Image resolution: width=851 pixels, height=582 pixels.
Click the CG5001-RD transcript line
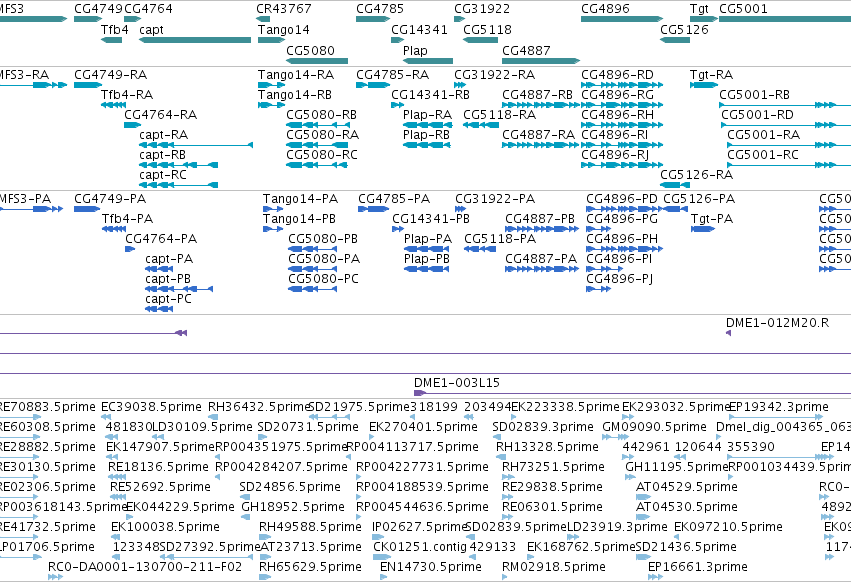[x=786, y=125]
